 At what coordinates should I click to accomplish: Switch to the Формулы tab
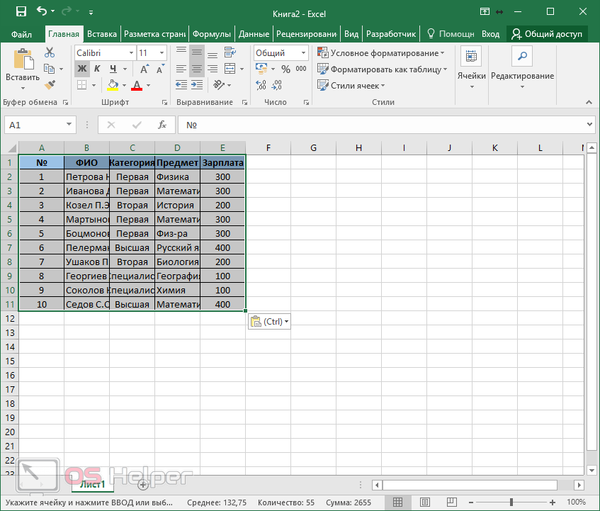212,34
